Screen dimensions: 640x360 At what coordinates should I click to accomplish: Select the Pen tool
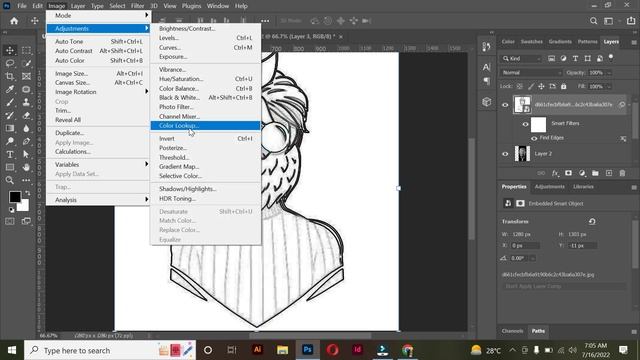pos(26,142)
